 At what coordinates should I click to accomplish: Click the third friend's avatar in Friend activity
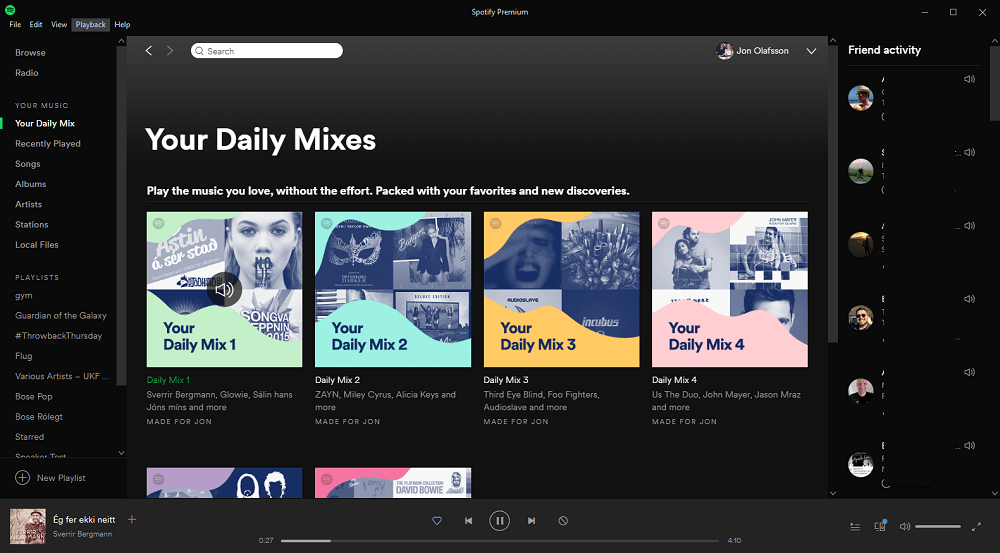coord(860,244)
